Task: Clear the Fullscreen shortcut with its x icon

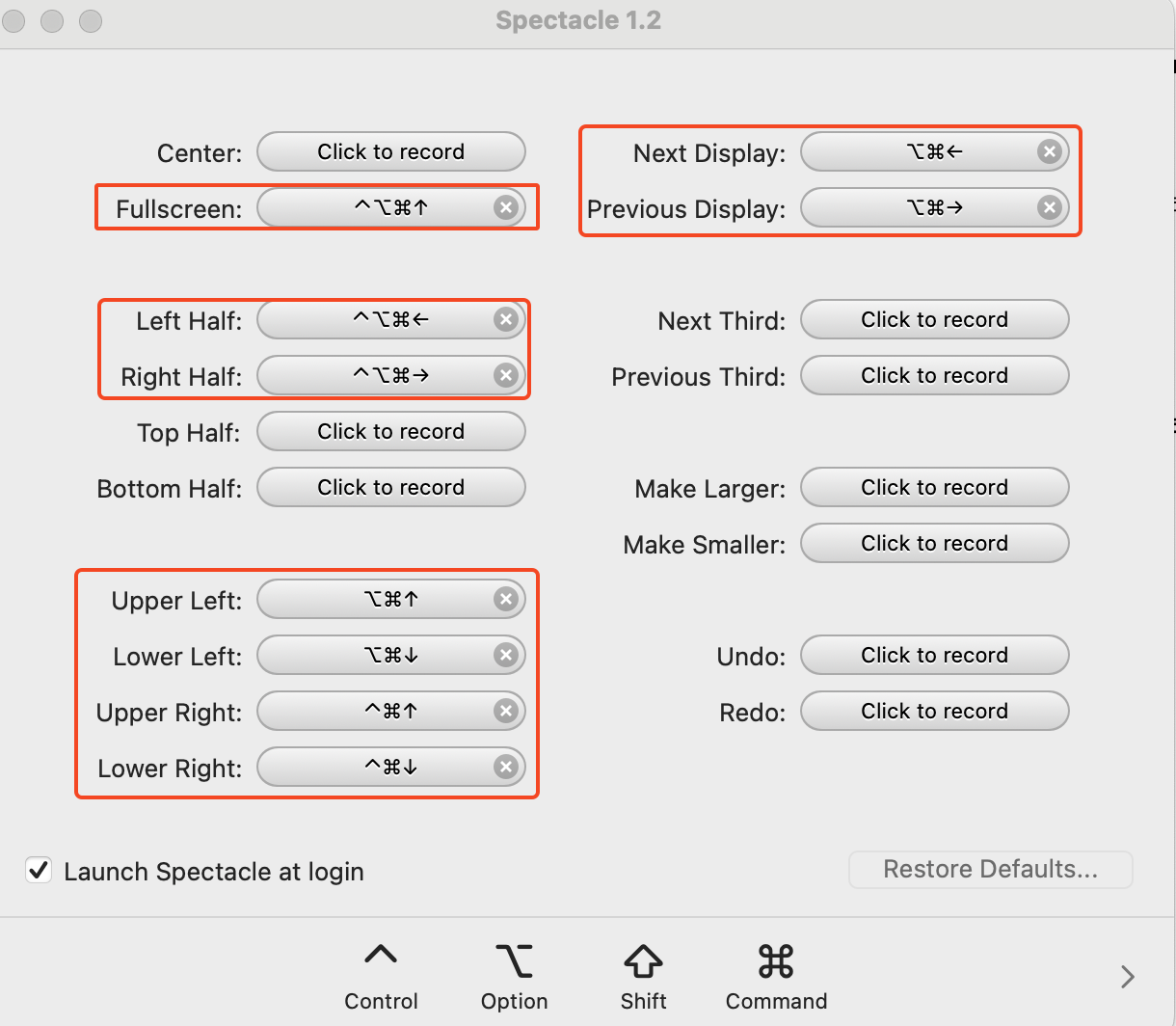Action: pyautogui.click(x=506, y=207)
